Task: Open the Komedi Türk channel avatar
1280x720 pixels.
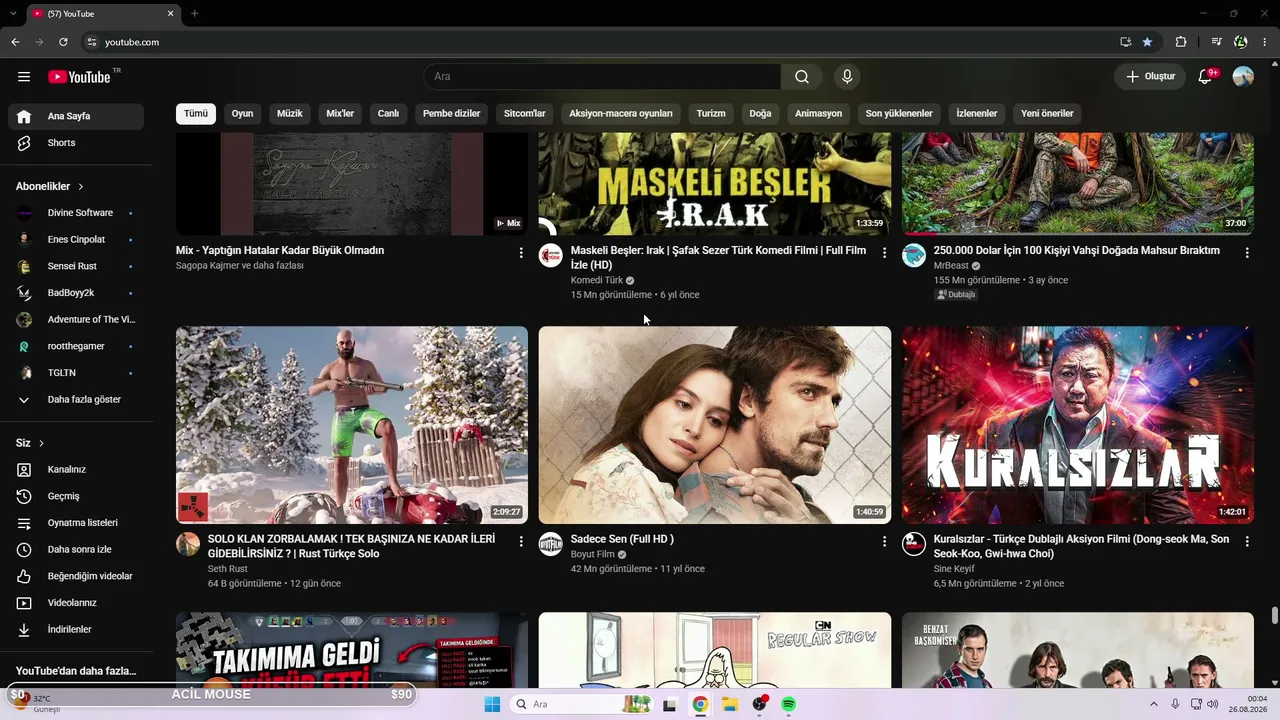Action: coord(551,256)
